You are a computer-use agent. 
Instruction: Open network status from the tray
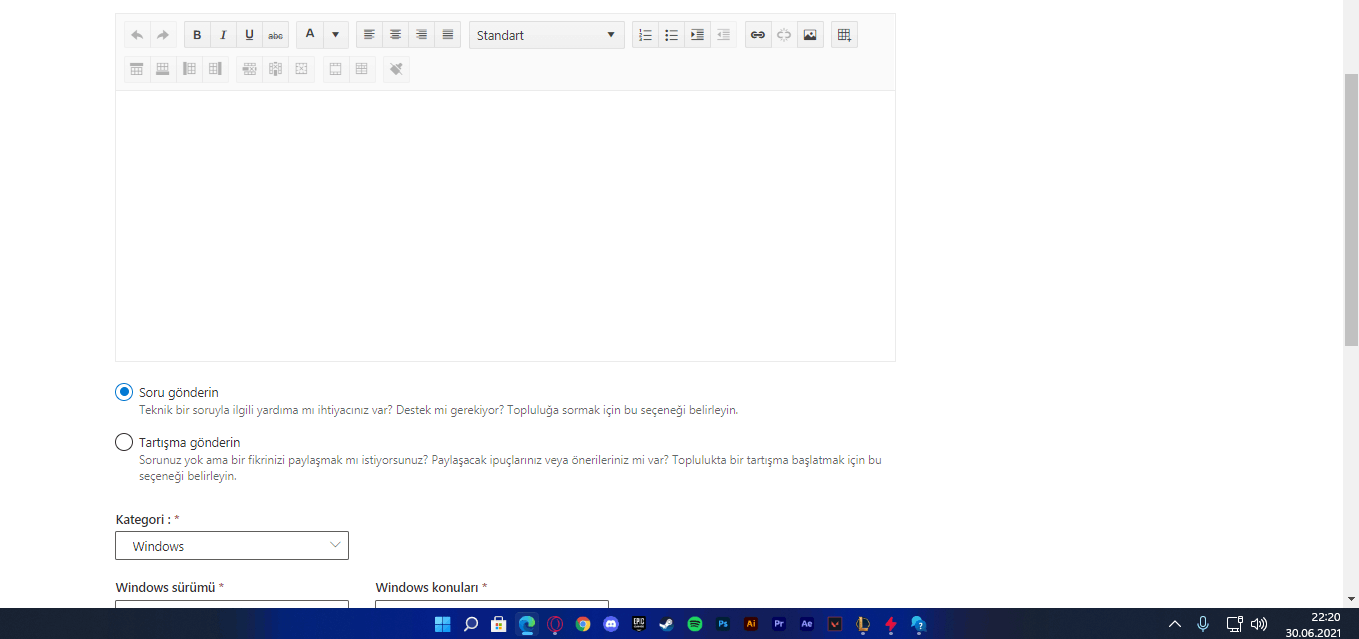point(1235,624)
